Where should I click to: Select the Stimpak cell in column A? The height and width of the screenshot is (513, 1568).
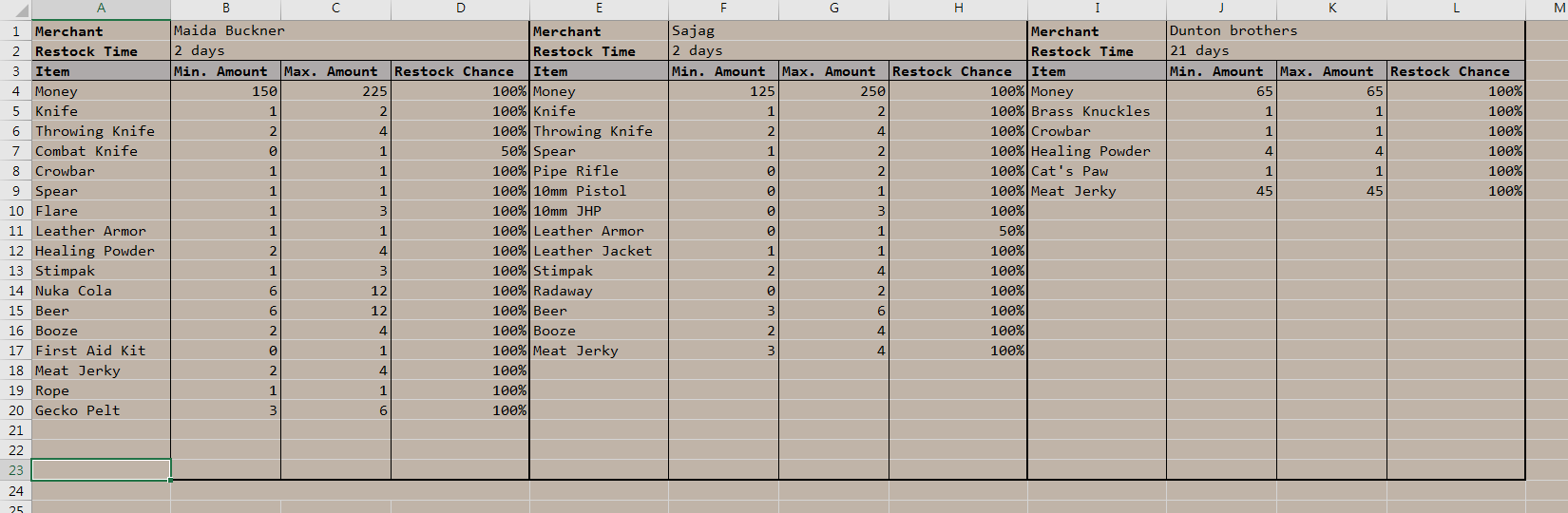tap(101, 271)
